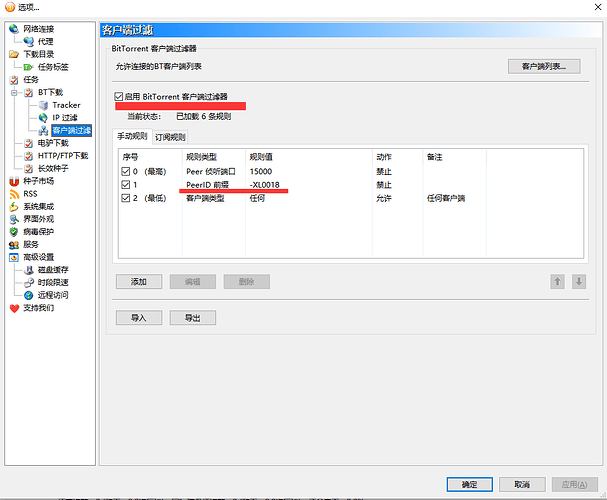The width and height of the screenshot is (607, 500).
Task: Select Tracker in settings tree
Action: [x=66, y=105]
